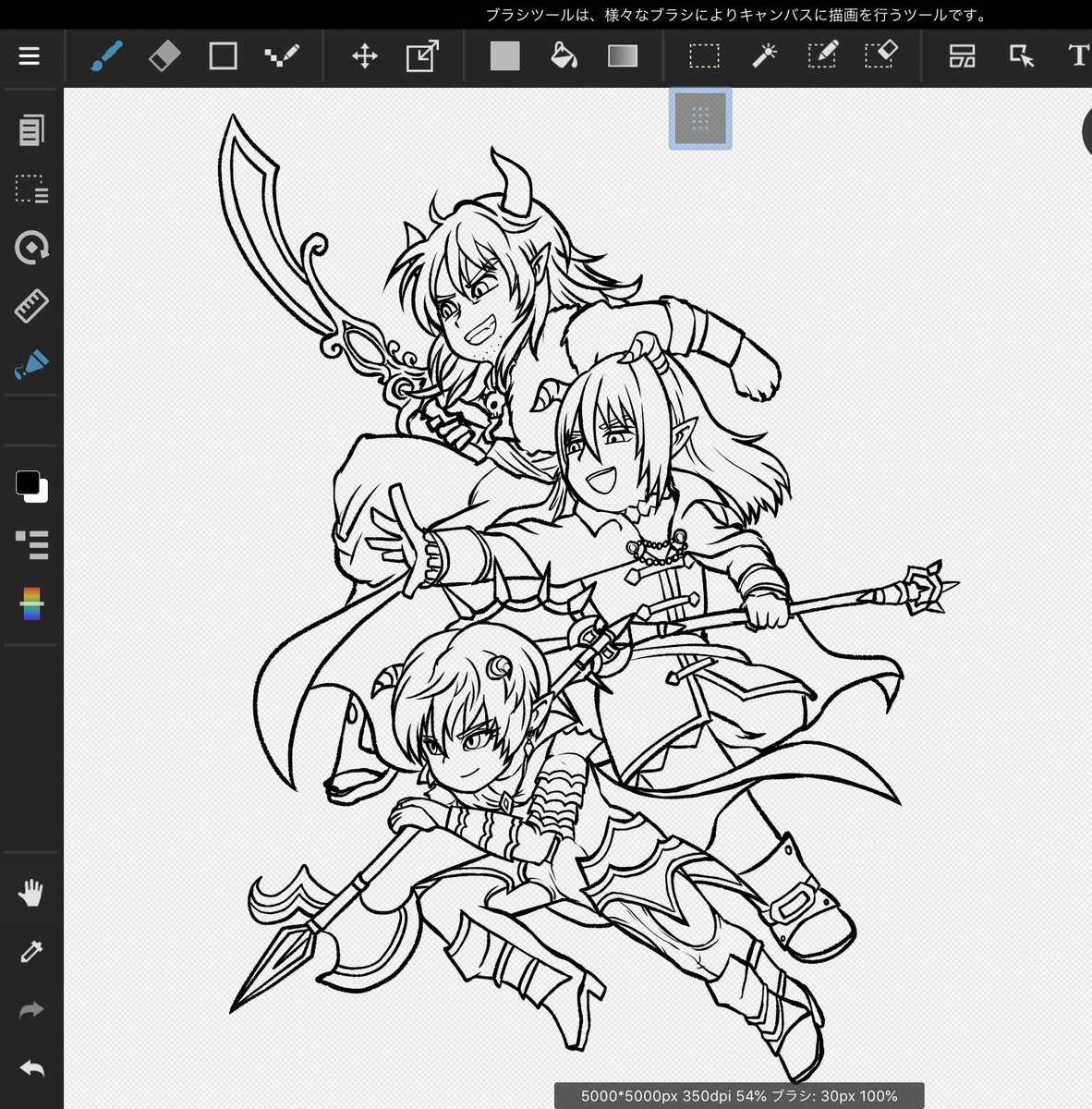Screen dimensions: 1092x1109
Task: Pick the Magic Wand selection tool
Action: pos(764,56)
